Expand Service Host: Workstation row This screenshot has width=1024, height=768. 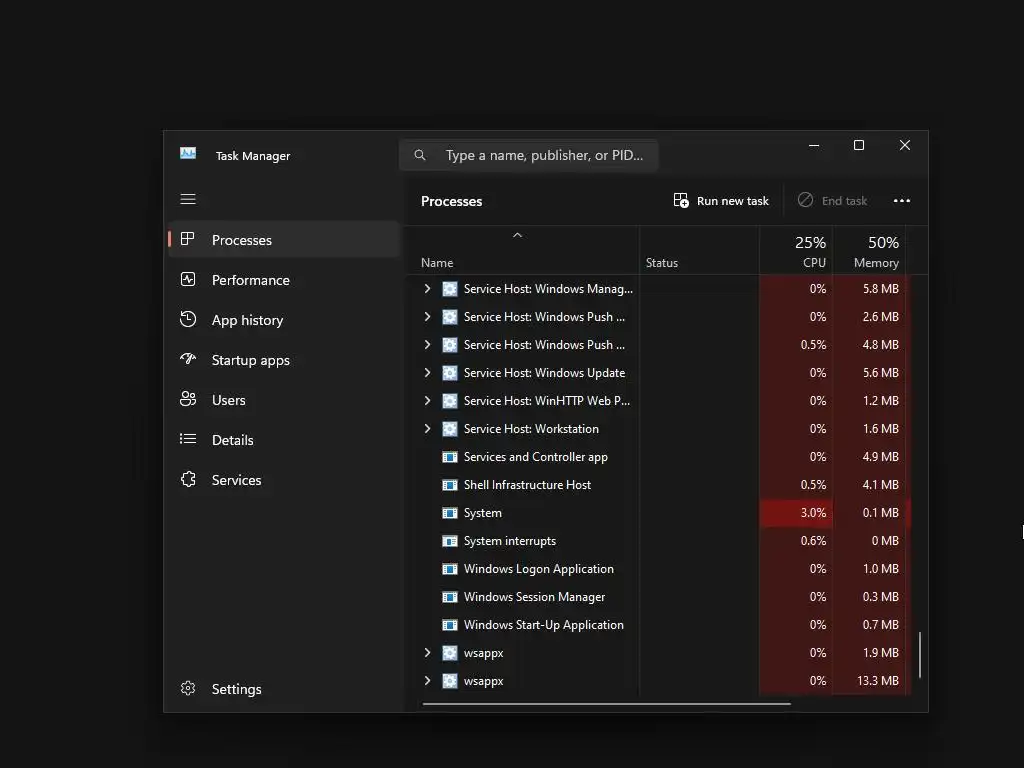[427, 429]
